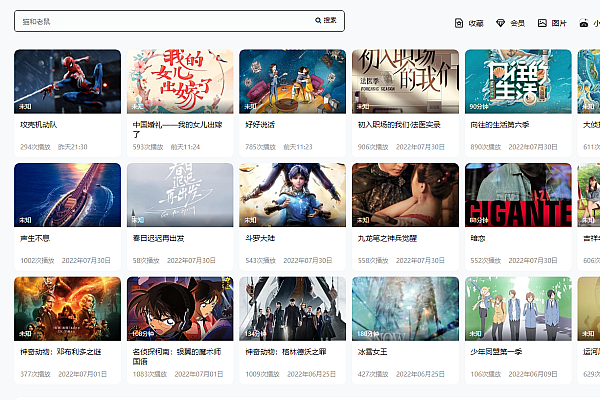600x400 pixels.
Task: Click the title 冰雪女王
Action: point(372,352)
